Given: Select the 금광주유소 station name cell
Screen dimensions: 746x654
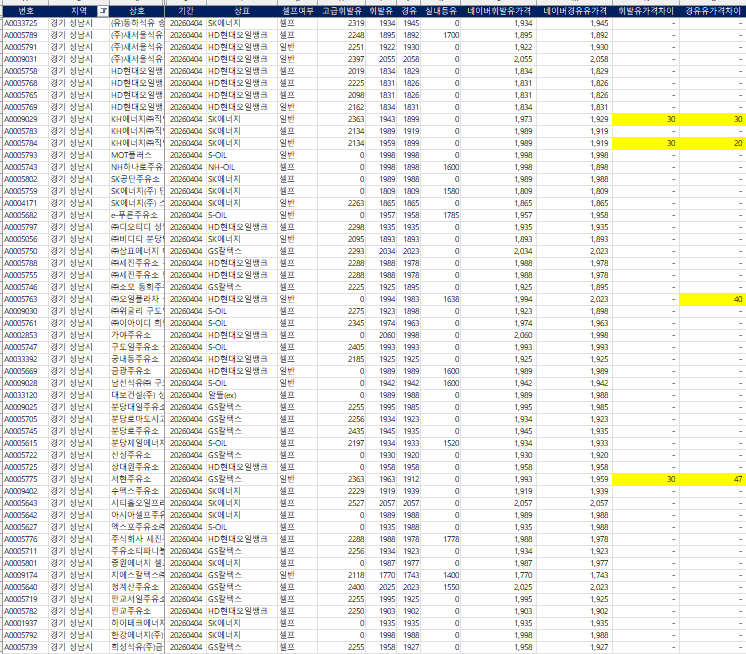Looking at the screenshot, I should (137, 371).
